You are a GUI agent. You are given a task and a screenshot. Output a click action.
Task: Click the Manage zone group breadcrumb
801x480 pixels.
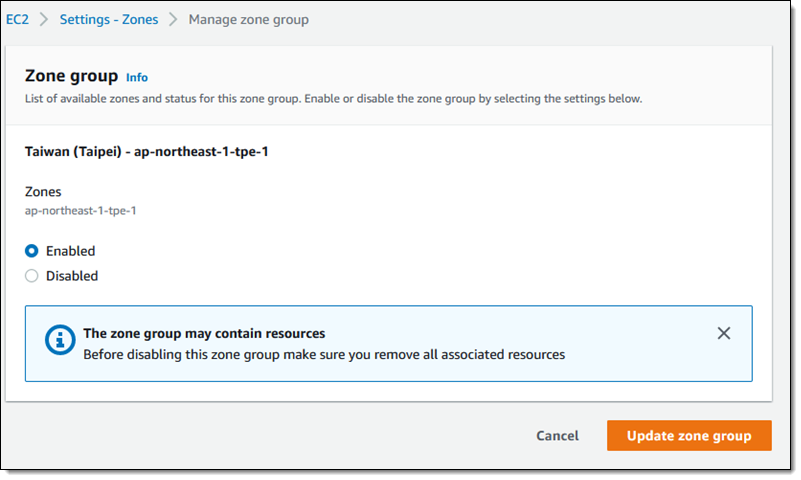click(249, 20)
